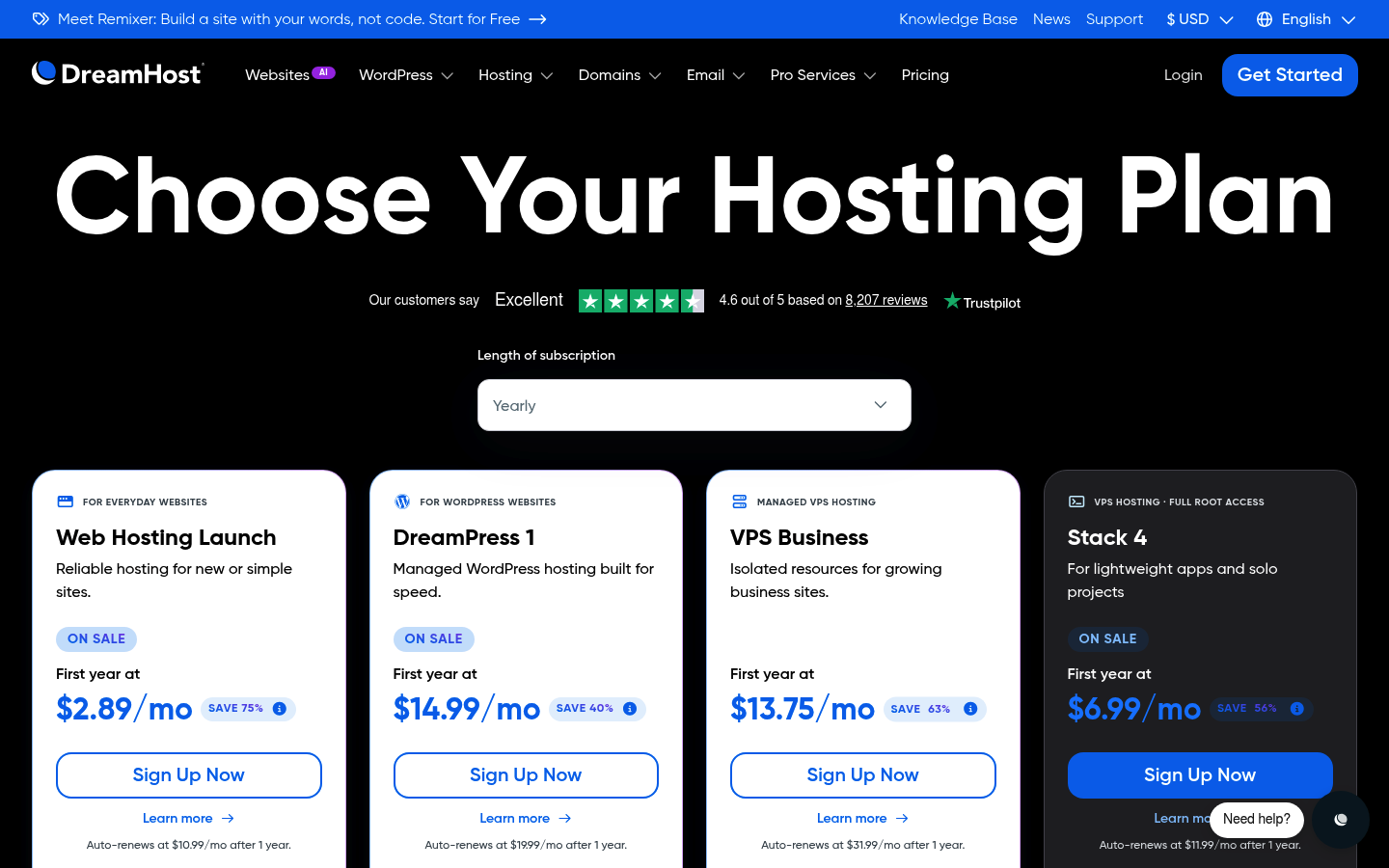Click the Get Started button

[1290, 75]
